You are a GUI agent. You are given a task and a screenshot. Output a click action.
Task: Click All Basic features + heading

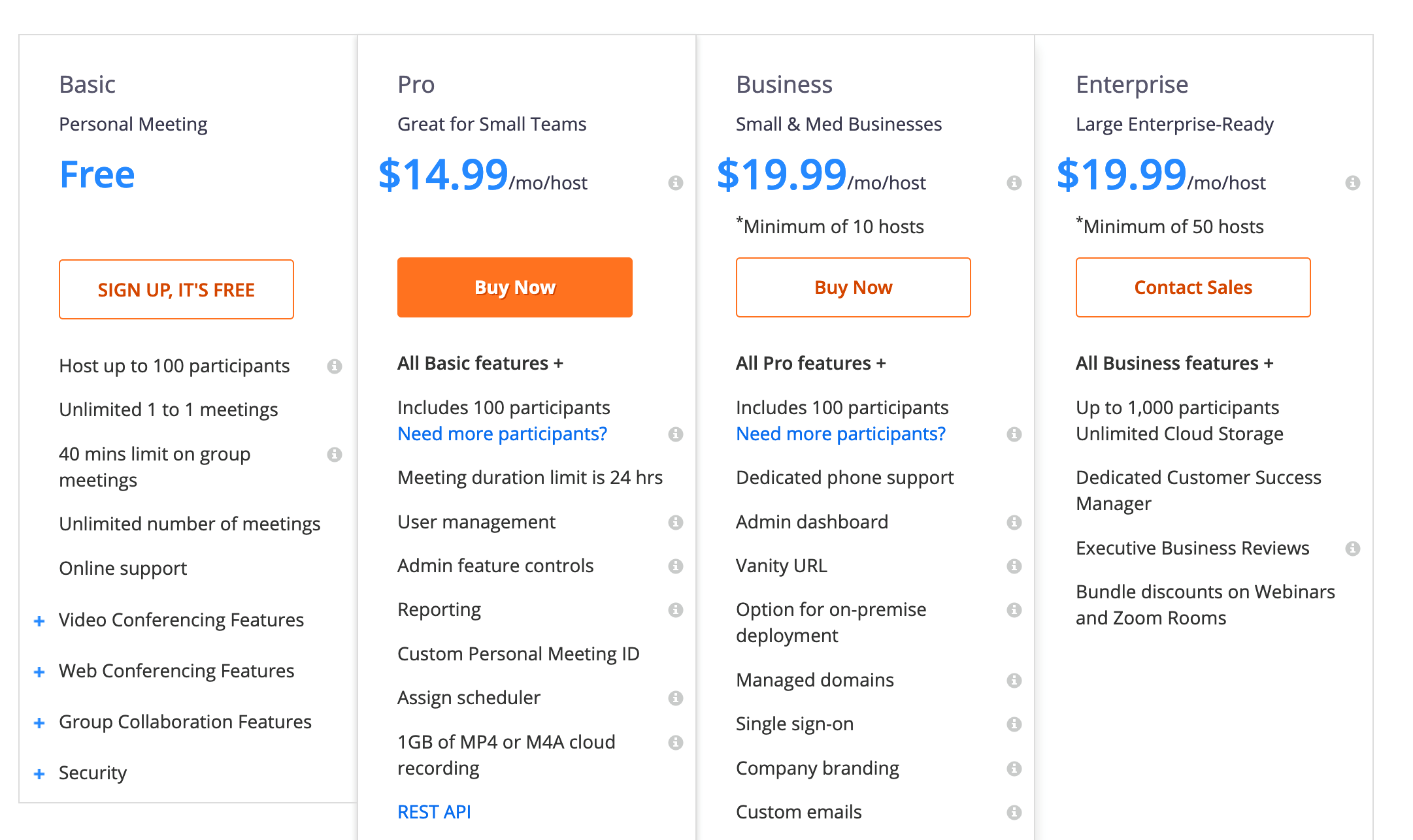click(480, 363)
